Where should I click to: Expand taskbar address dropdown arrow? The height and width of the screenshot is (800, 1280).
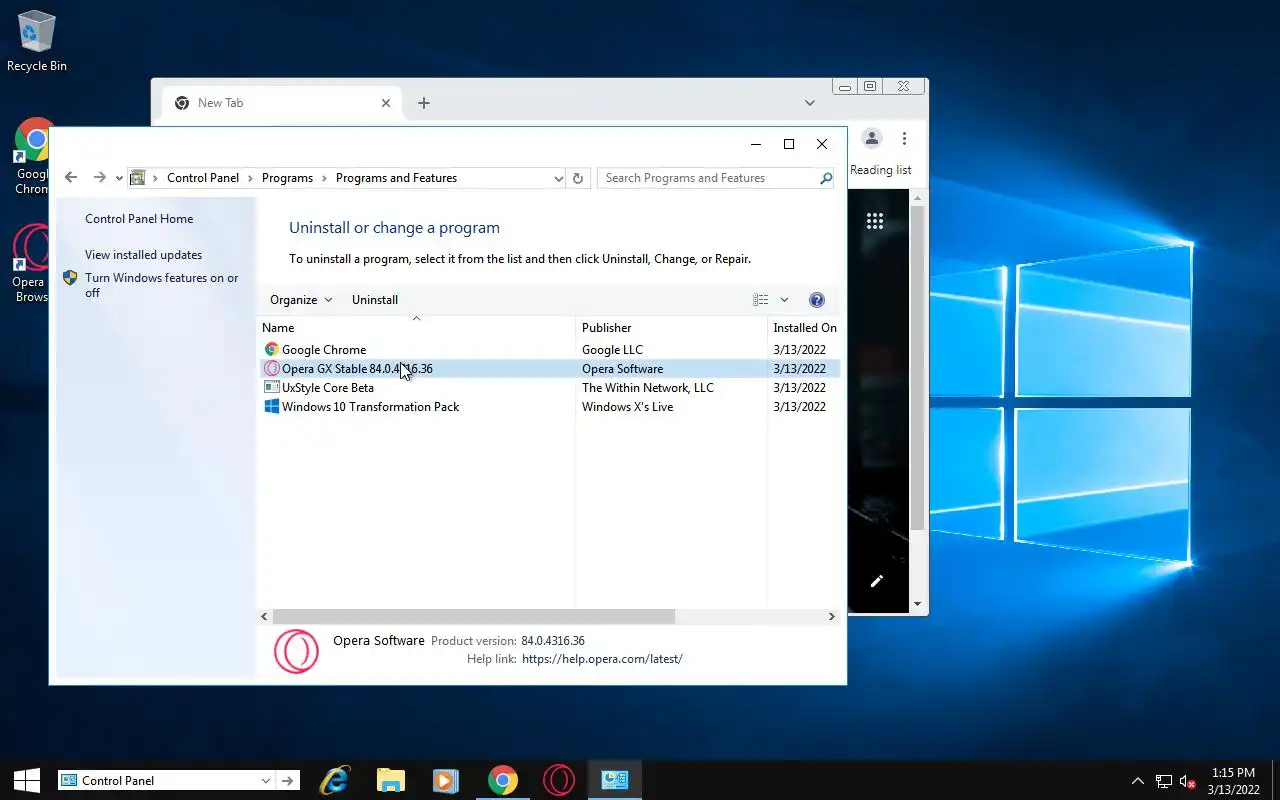tap(266, 781)
